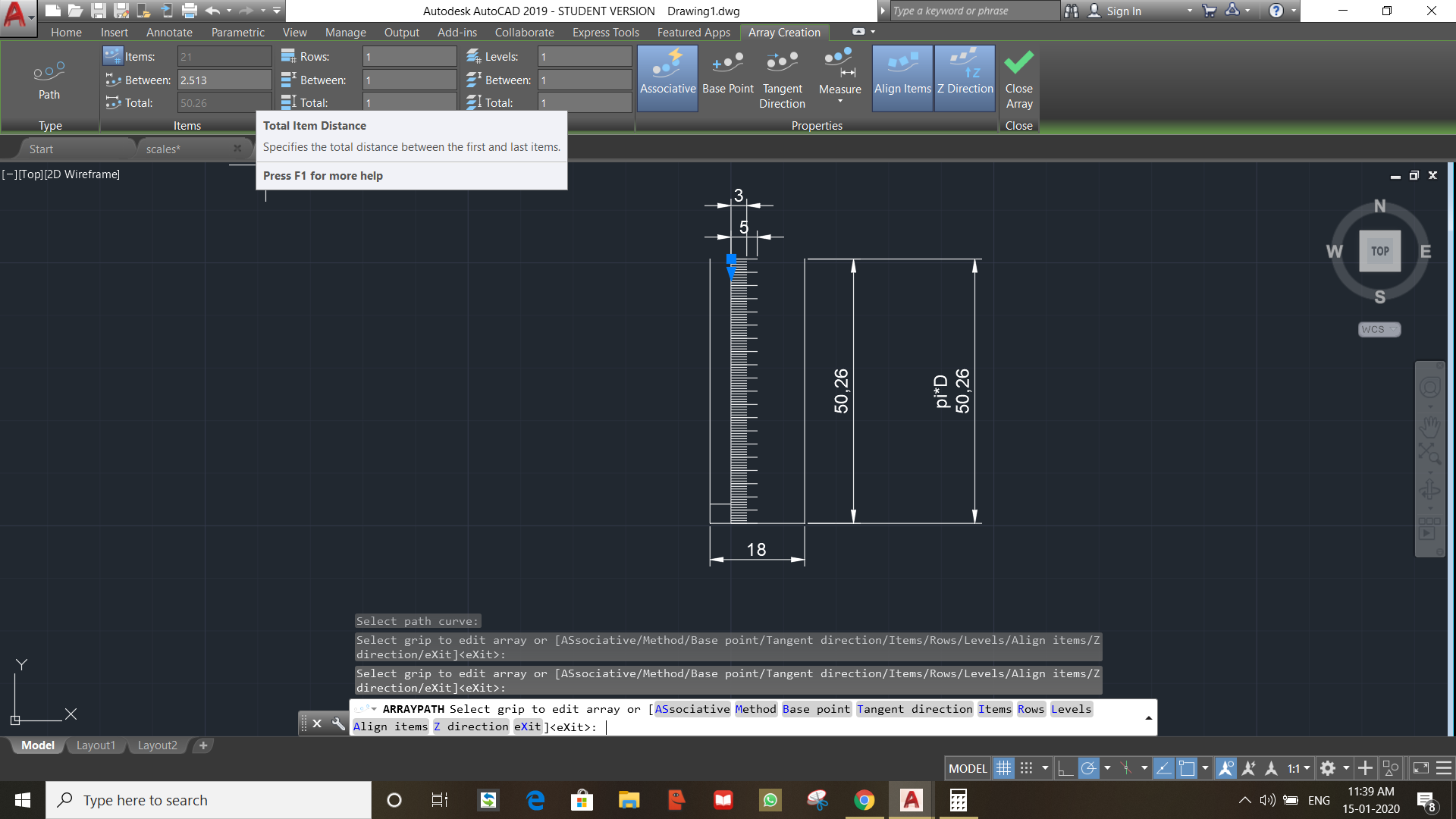Open the WCS coordinate system dropdown
The width and height of the screenshot is (1456, 819).
pos(1379,329)
